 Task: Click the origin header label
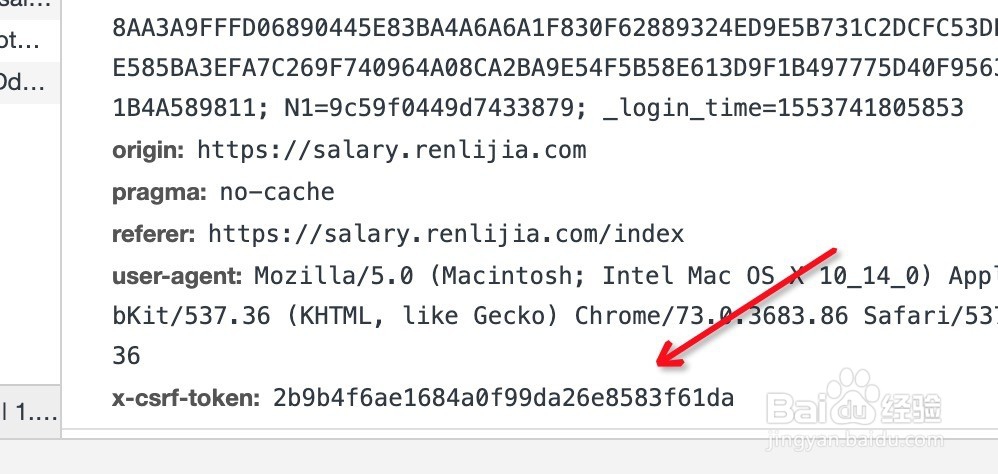[x=148, y=151]
